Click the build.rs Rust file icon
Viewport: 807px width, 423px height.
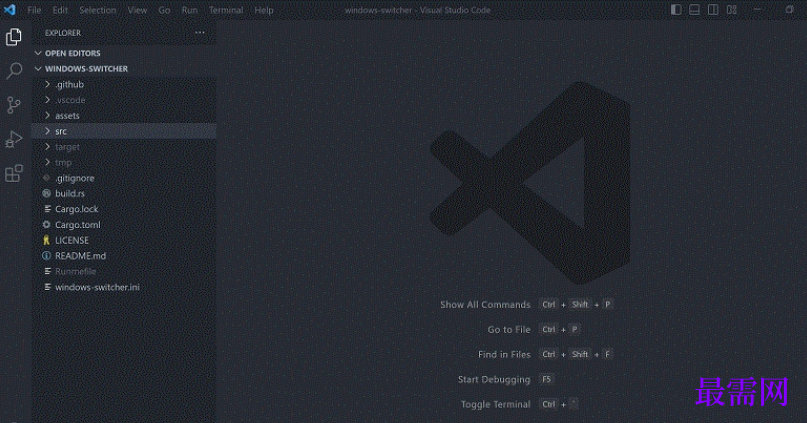(x=47, y=193)
